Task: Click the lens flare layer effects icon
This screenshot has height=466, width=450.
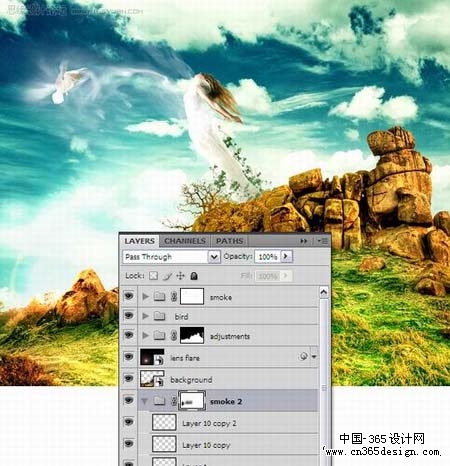Action: [303, 357]
